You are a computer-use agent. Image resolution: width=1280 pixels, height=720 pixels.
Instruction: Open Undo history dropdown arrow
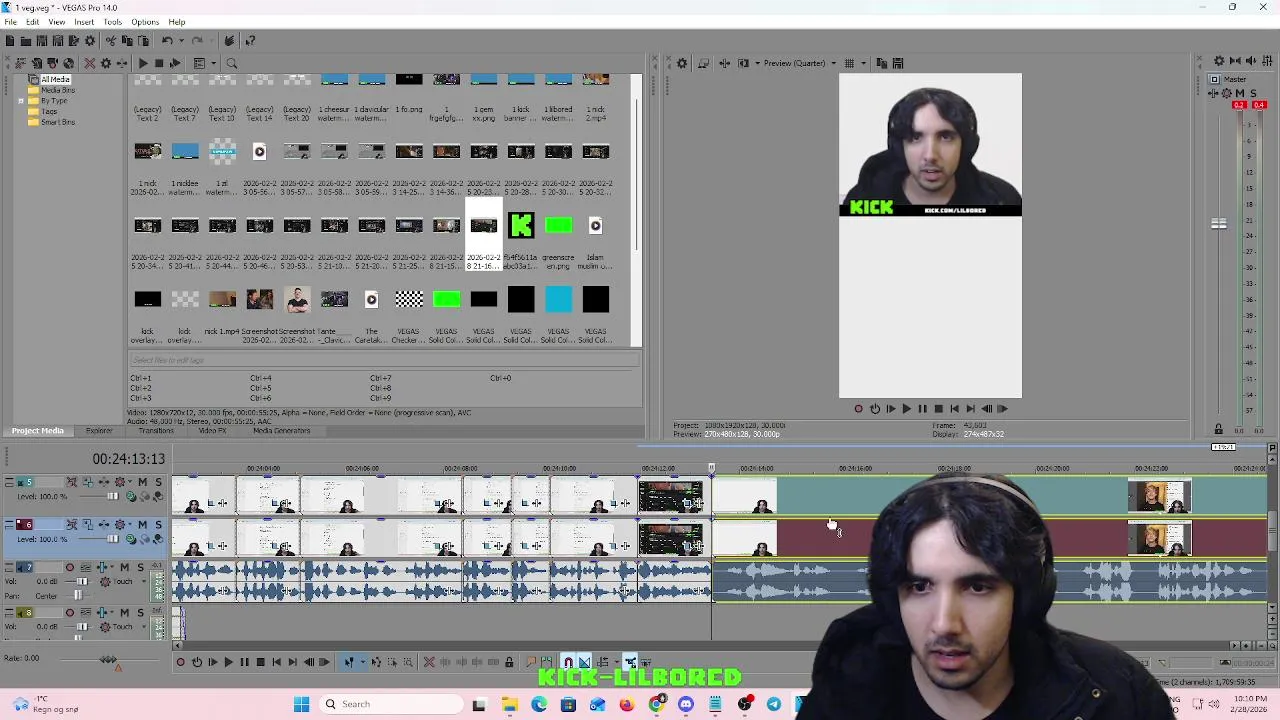point(182,41)
